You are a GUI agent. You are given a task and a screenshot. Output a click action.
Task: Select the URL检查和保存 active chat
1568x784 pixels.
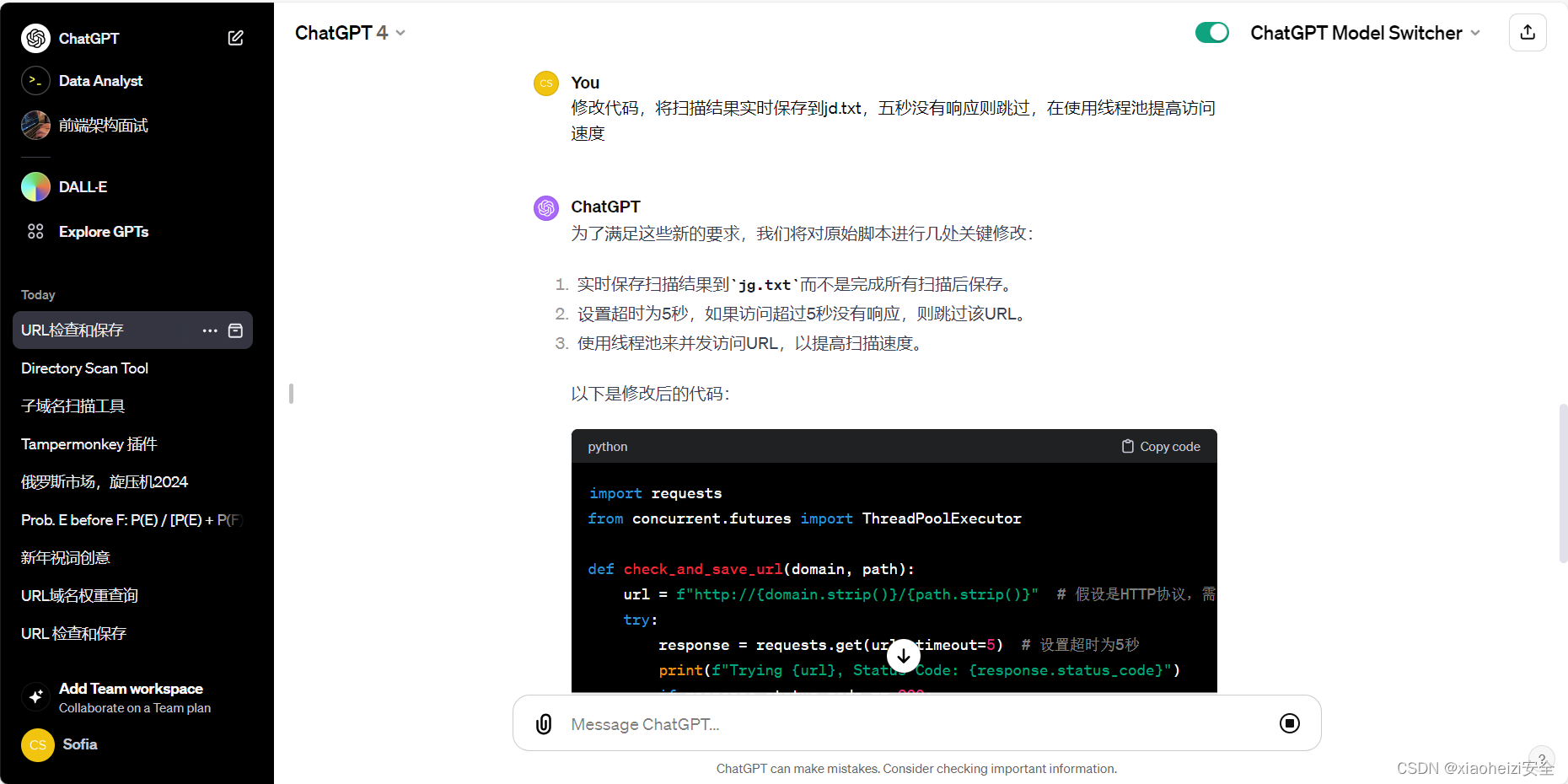pyautogui.click(x=132, y=330)
